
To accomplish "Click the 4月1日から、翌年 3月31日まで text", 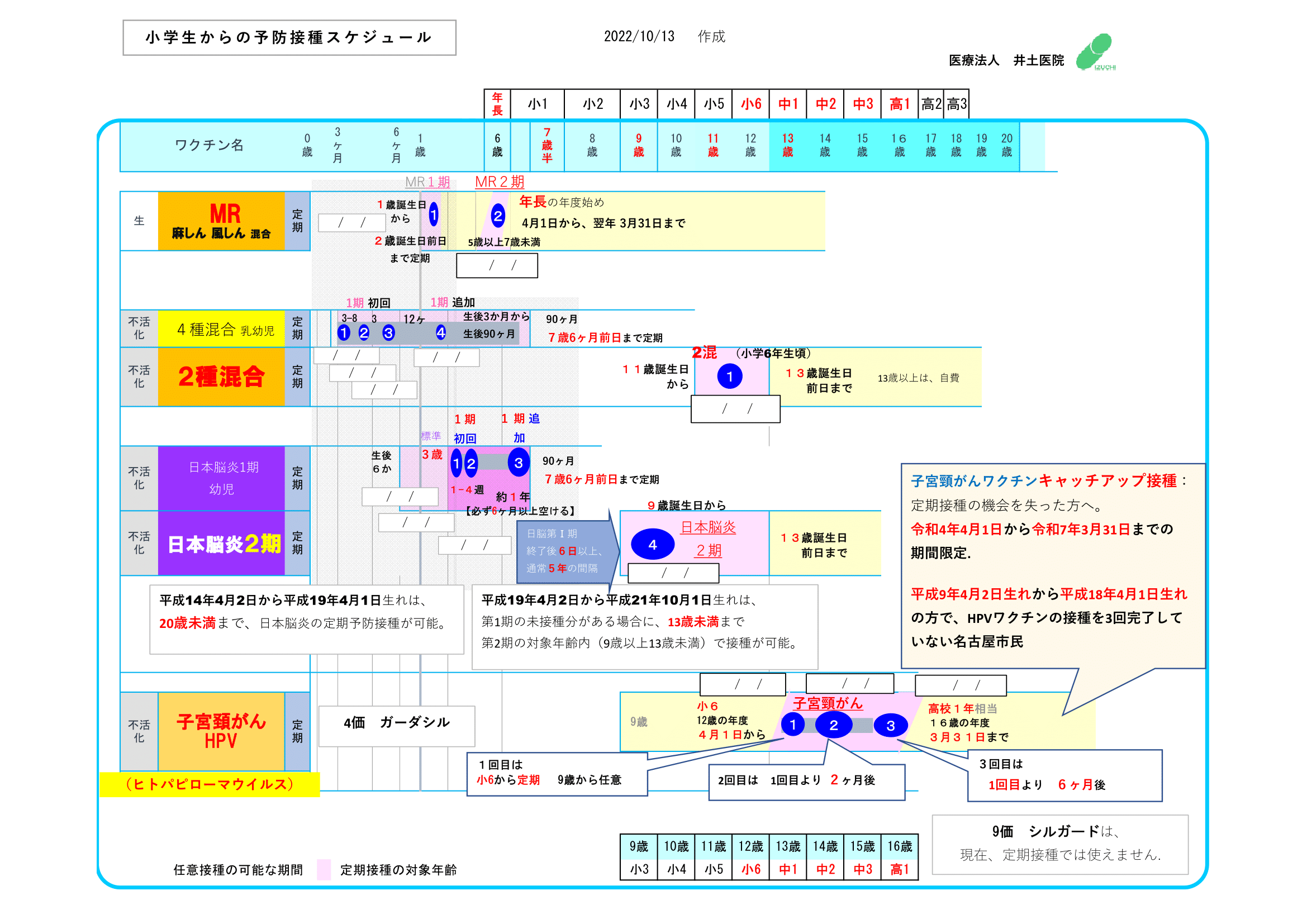I will pos(603,223).
